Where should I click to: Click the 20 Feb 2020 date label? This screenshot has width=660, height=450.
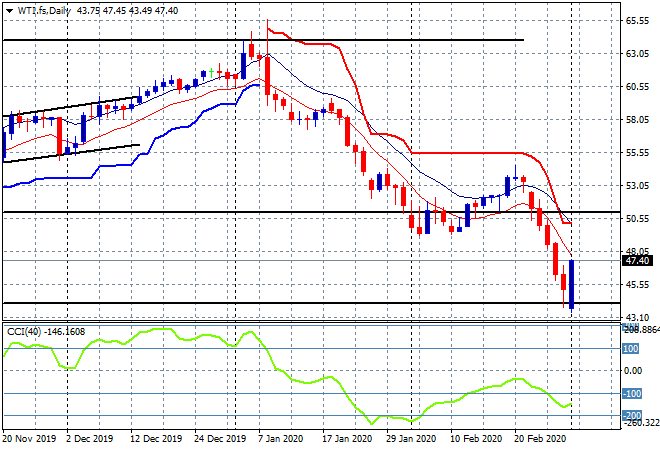[x=540, y=439]
